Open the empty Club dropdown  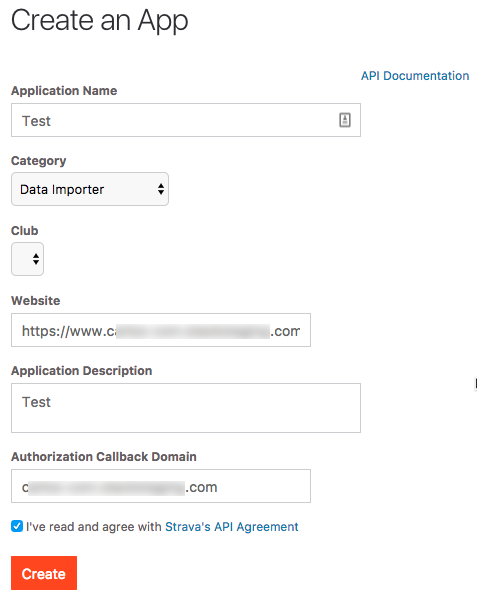point(27,259)
